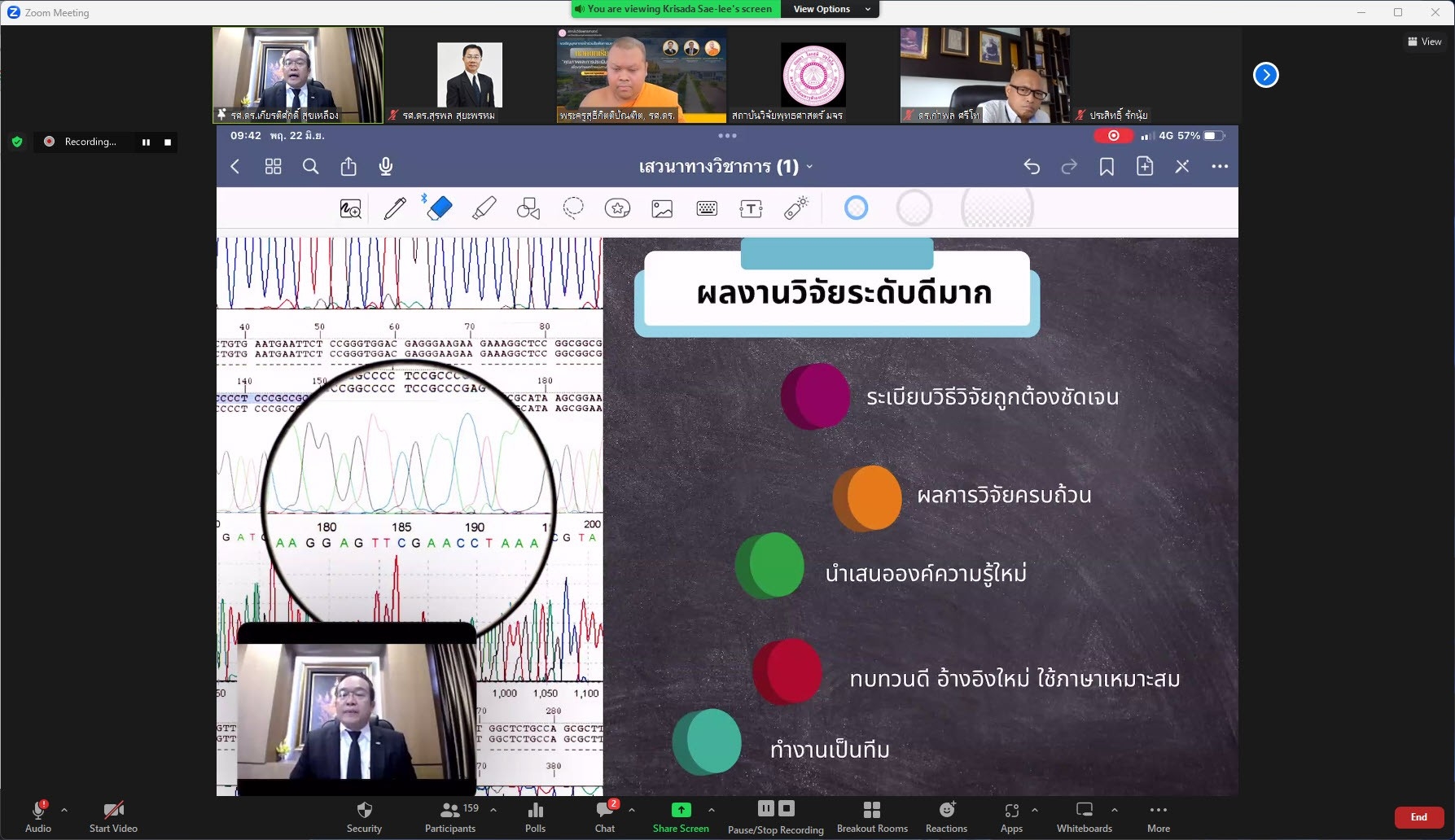This screenshot has height=840, width=1455.
Task: Click the redo arrow
Action: point(1069,167)
